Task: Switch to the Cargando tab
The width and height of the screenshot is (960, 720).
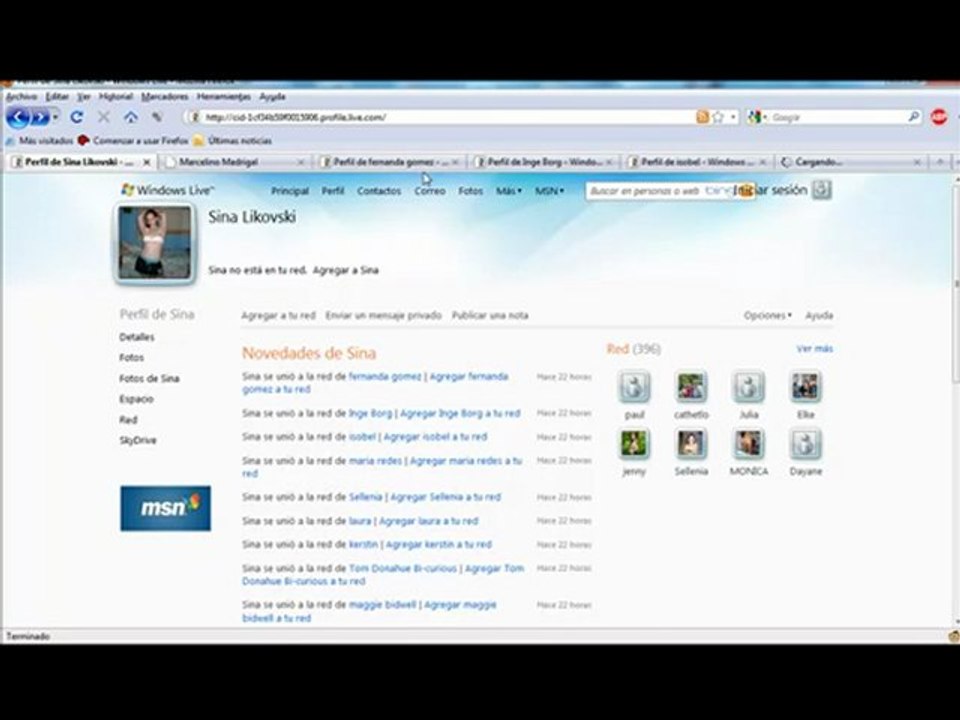Action: (x=851, y=162)
